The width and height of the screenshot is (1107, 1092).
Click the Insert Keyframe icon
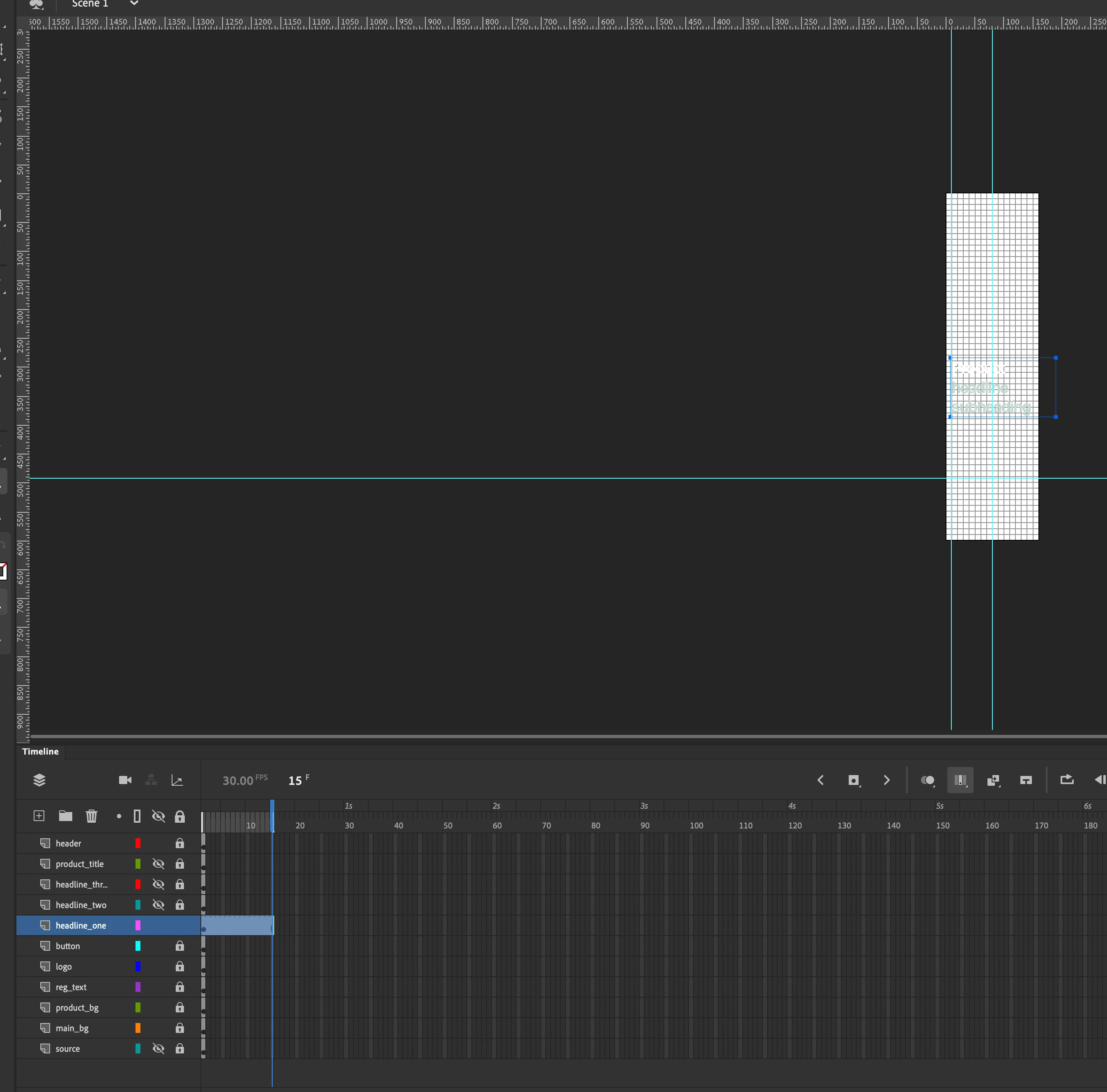point(854,780)
